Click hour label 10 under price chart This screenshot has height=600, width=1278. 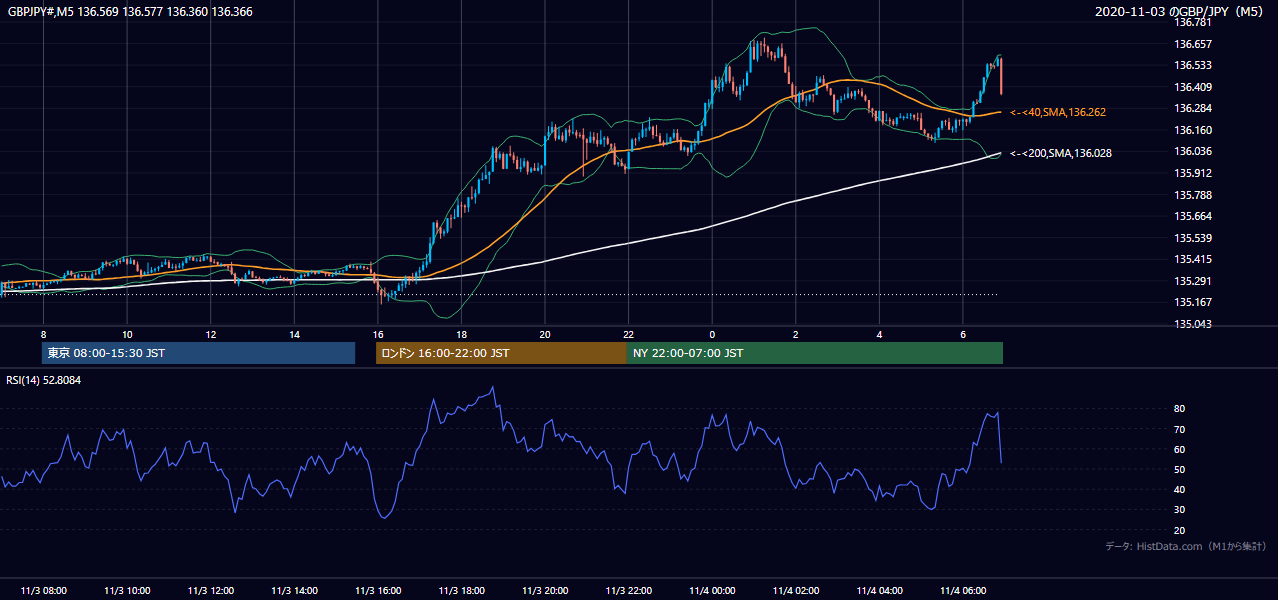coord(127,334)
